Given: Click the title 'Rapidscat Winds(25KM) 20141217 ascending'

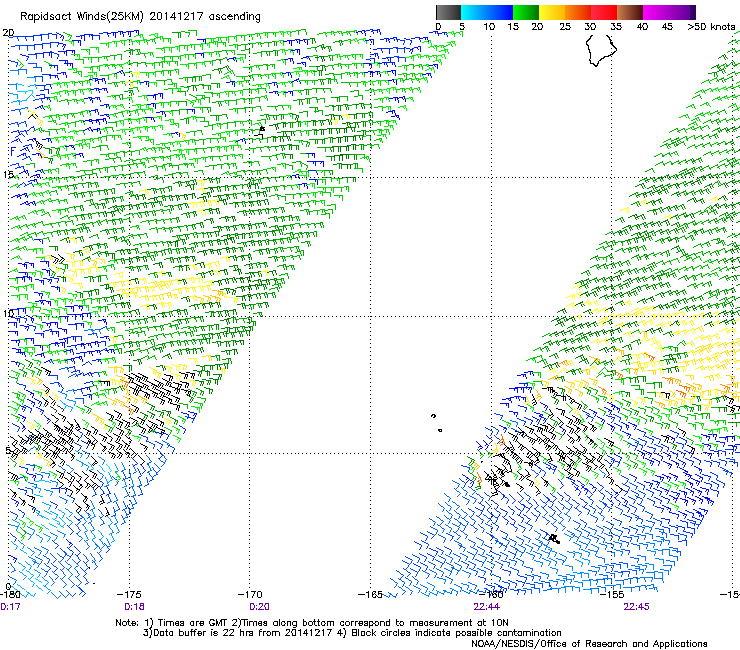Looking at the screenshot, I should point(140,17).
